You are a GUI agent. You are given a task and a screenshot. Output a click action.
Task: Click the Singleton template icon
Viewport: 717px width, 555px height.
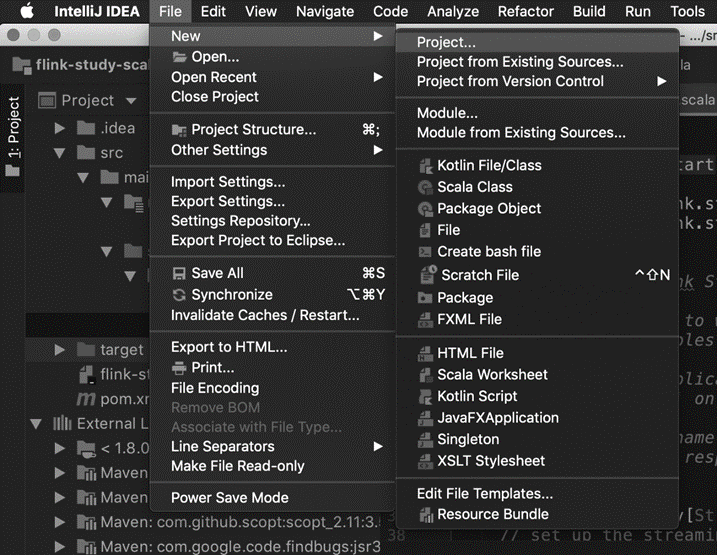point(426,439)
